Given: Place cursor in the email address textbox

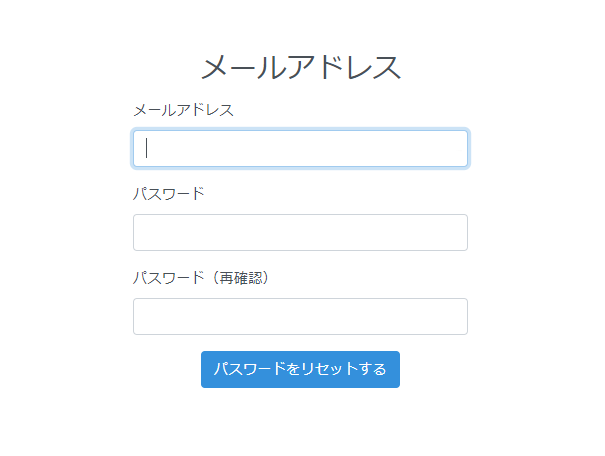Looking at the screenshot, I should tap(300, 149).
